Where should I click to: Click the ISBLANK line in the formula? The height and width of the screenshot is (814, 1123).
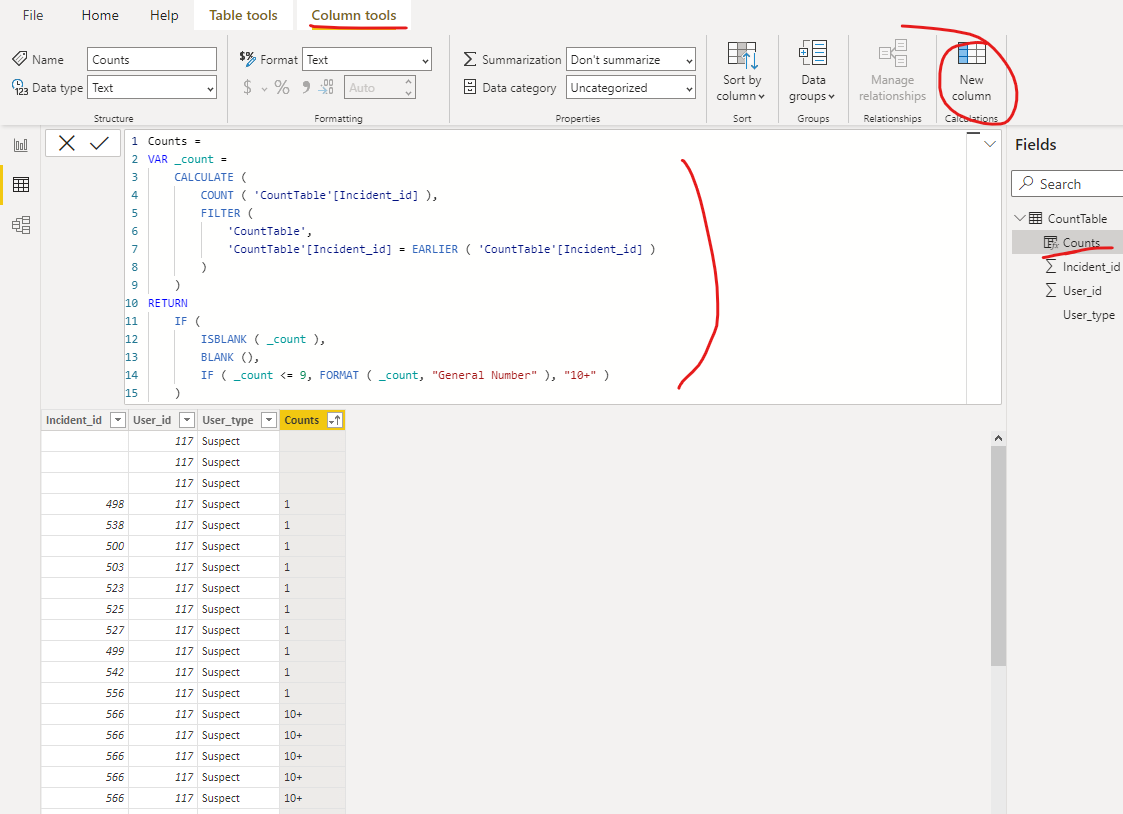coord(263,339)
